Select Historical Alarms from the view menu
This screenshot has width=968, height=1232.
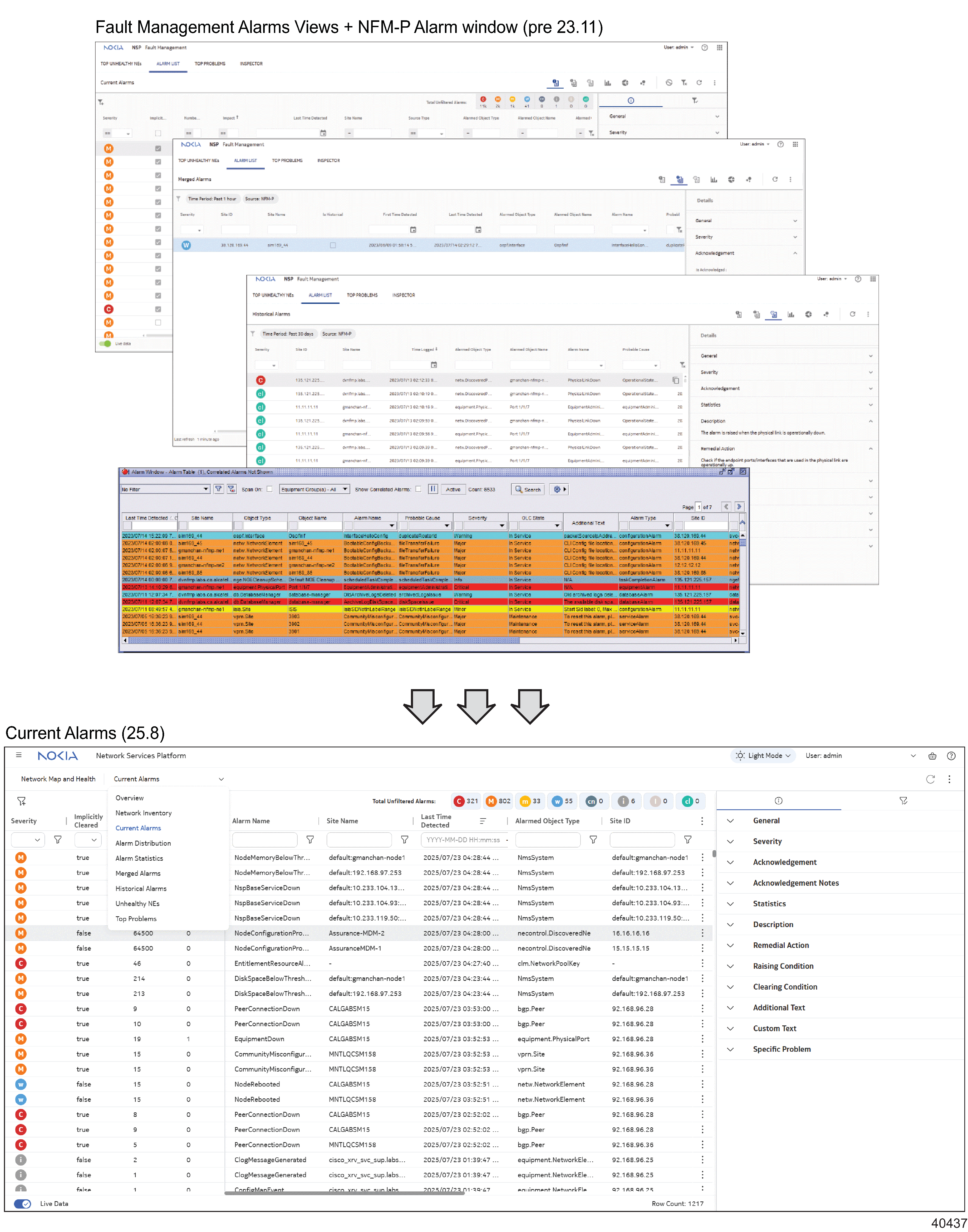(x=141, y=888)
